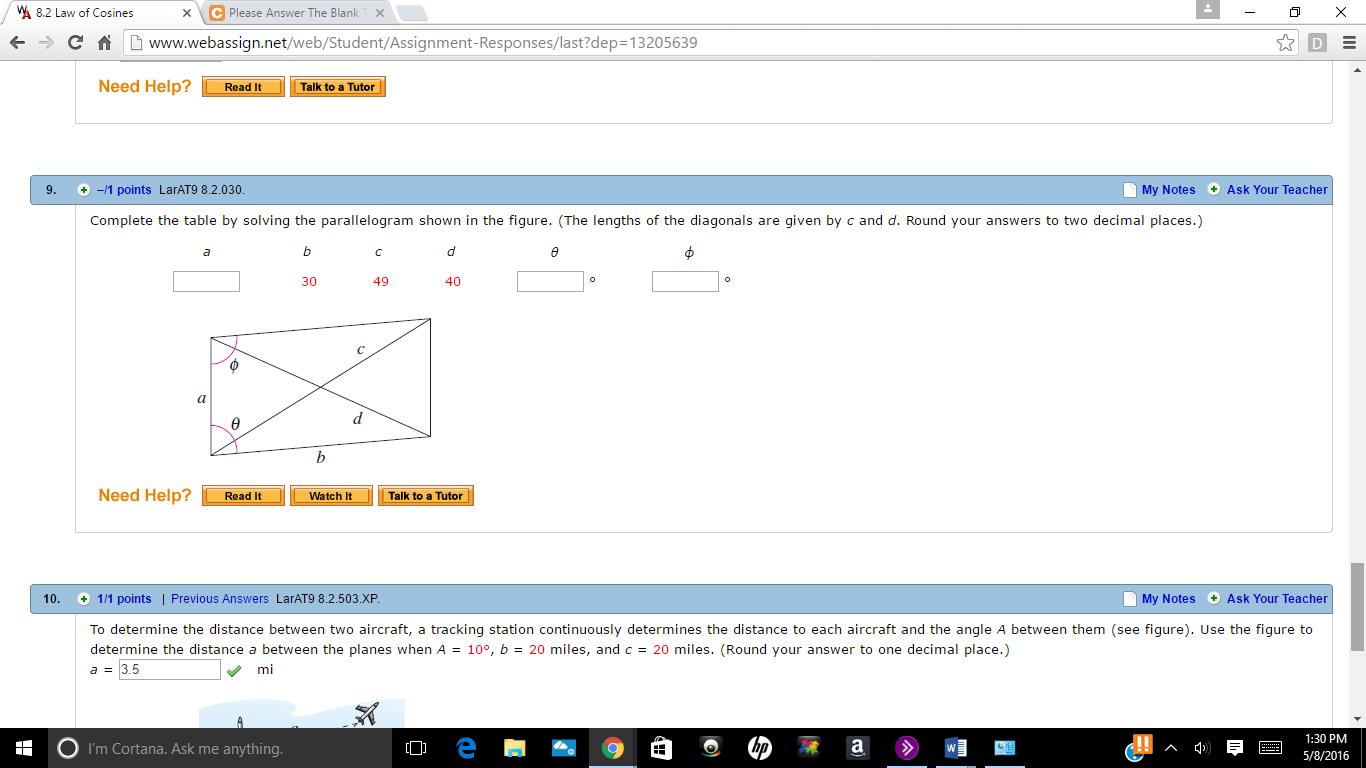Open a new browser tab
The image size is (1366, 768).
[411, 13]
